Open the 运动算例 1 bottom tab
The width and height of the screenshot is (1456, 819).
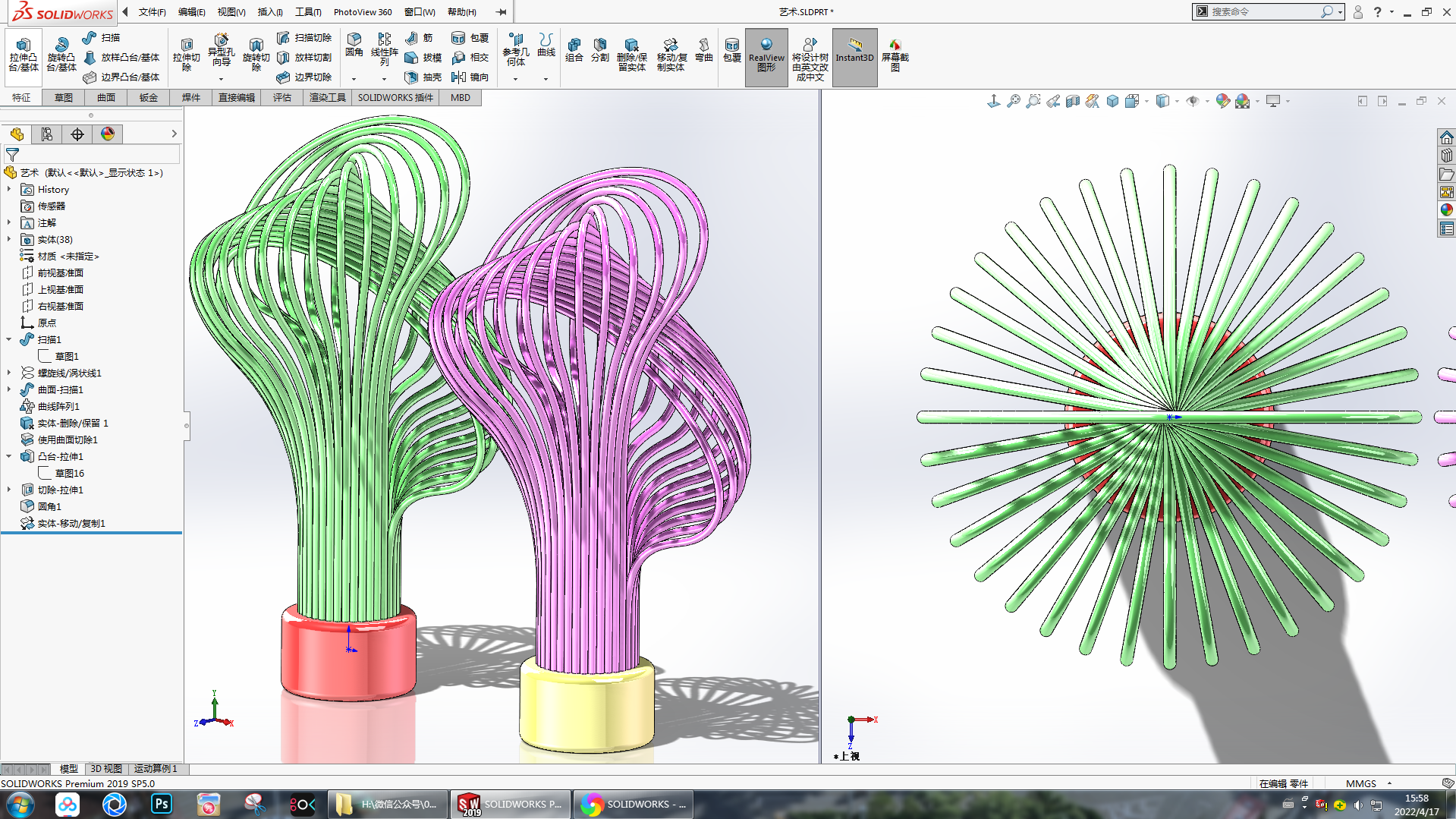[x=156, y=768]
